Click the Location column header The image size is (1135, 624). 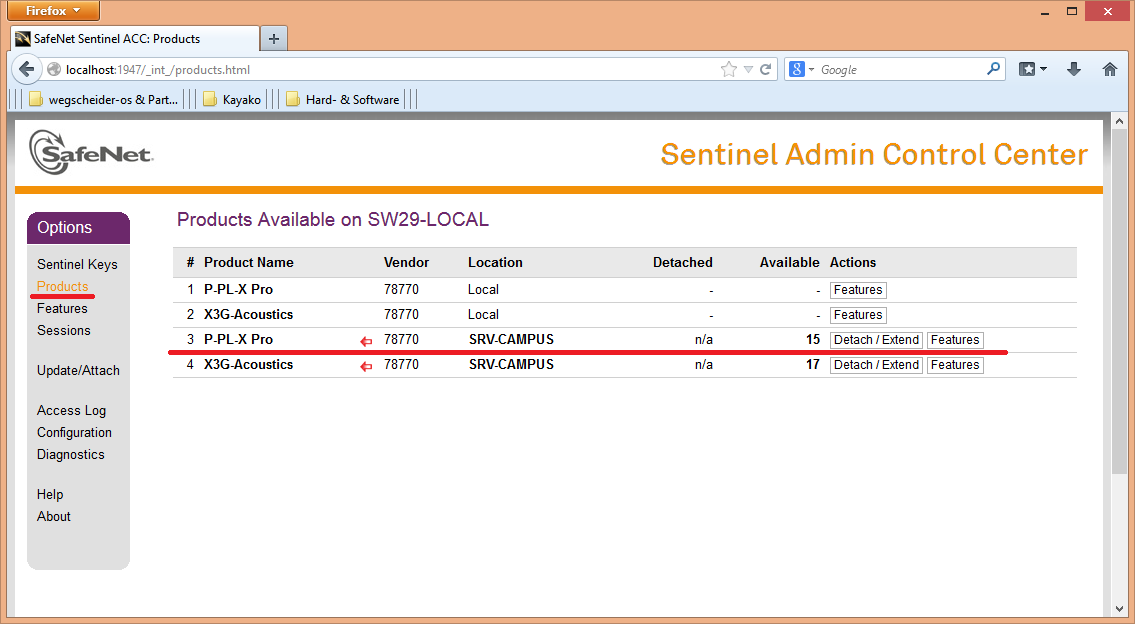[495, 263]
